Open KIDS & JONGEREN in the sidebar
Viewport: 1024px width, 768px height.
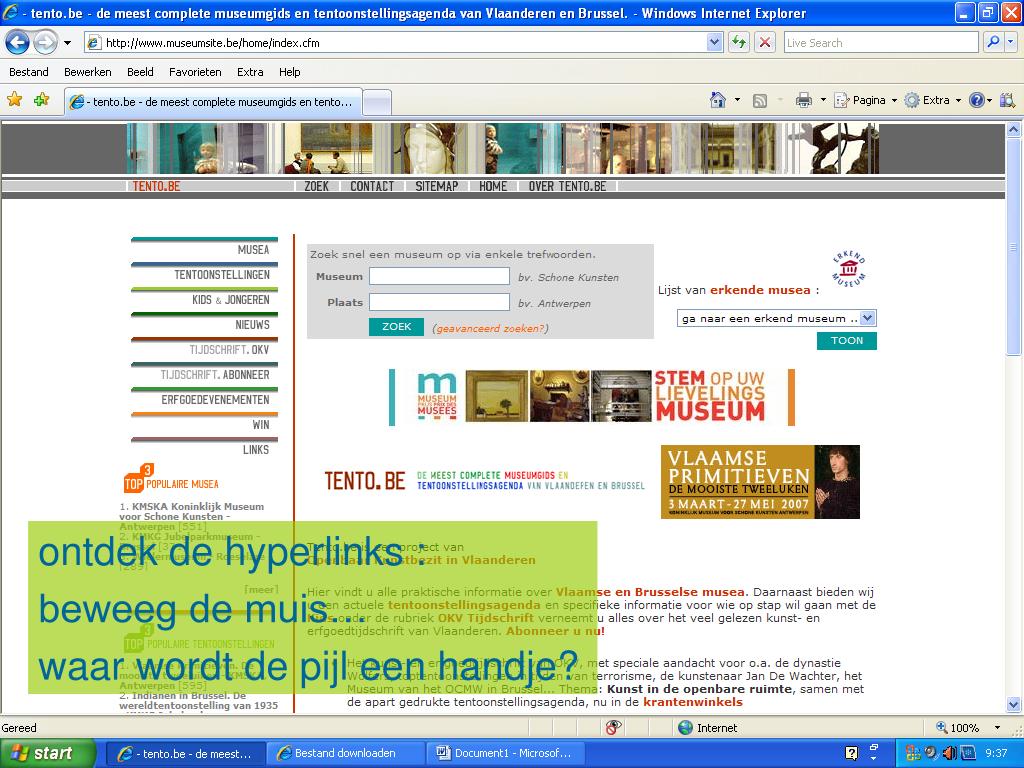coord(231,300)
